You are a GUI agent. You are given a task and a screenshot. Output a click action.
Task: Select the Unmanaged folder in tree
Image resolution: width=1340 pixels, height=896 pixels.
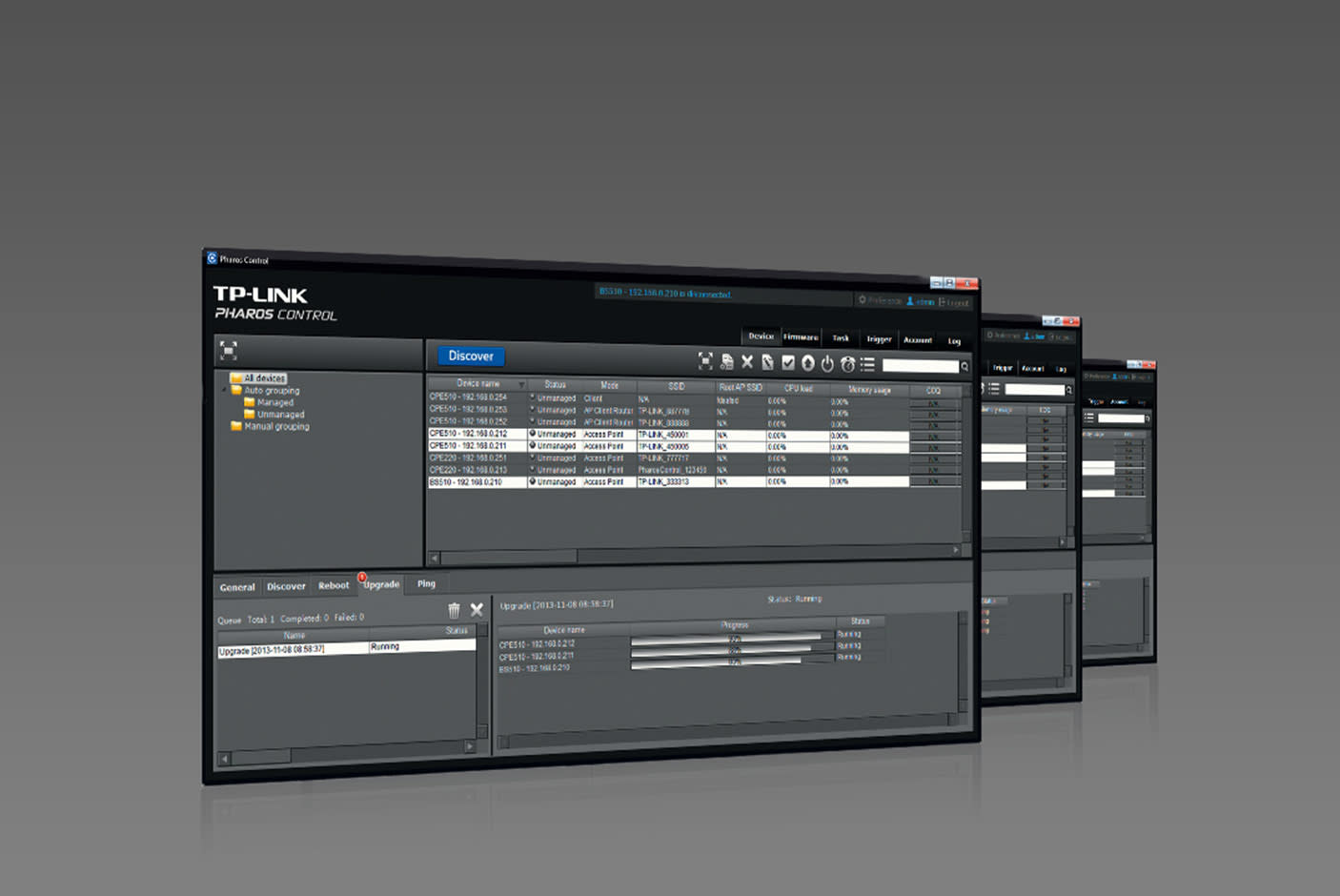click(280, 415)
